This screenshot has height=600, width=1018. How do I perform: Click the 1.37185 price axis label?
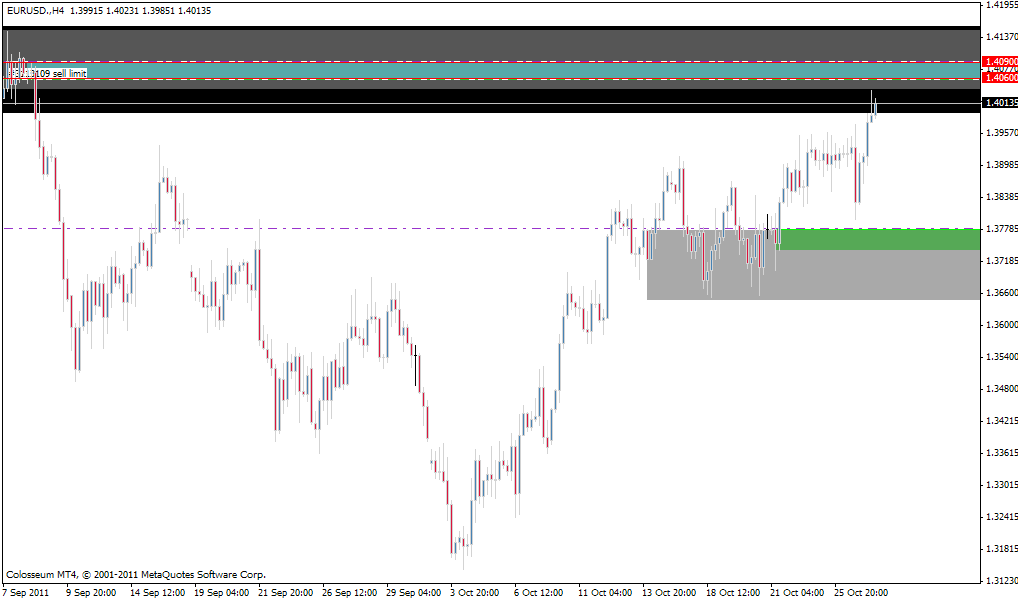[x=1002, y=261]
